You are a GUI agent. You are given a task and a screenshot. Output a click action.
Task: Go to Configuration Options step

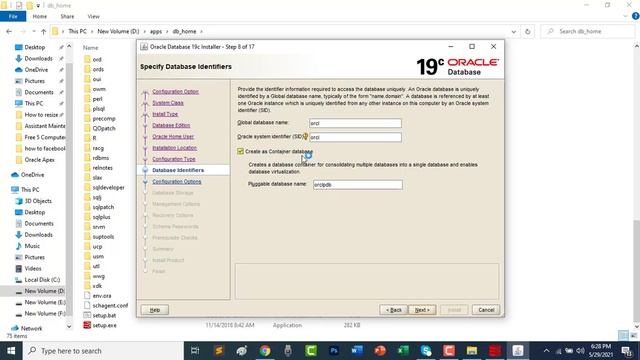[177, 182]
